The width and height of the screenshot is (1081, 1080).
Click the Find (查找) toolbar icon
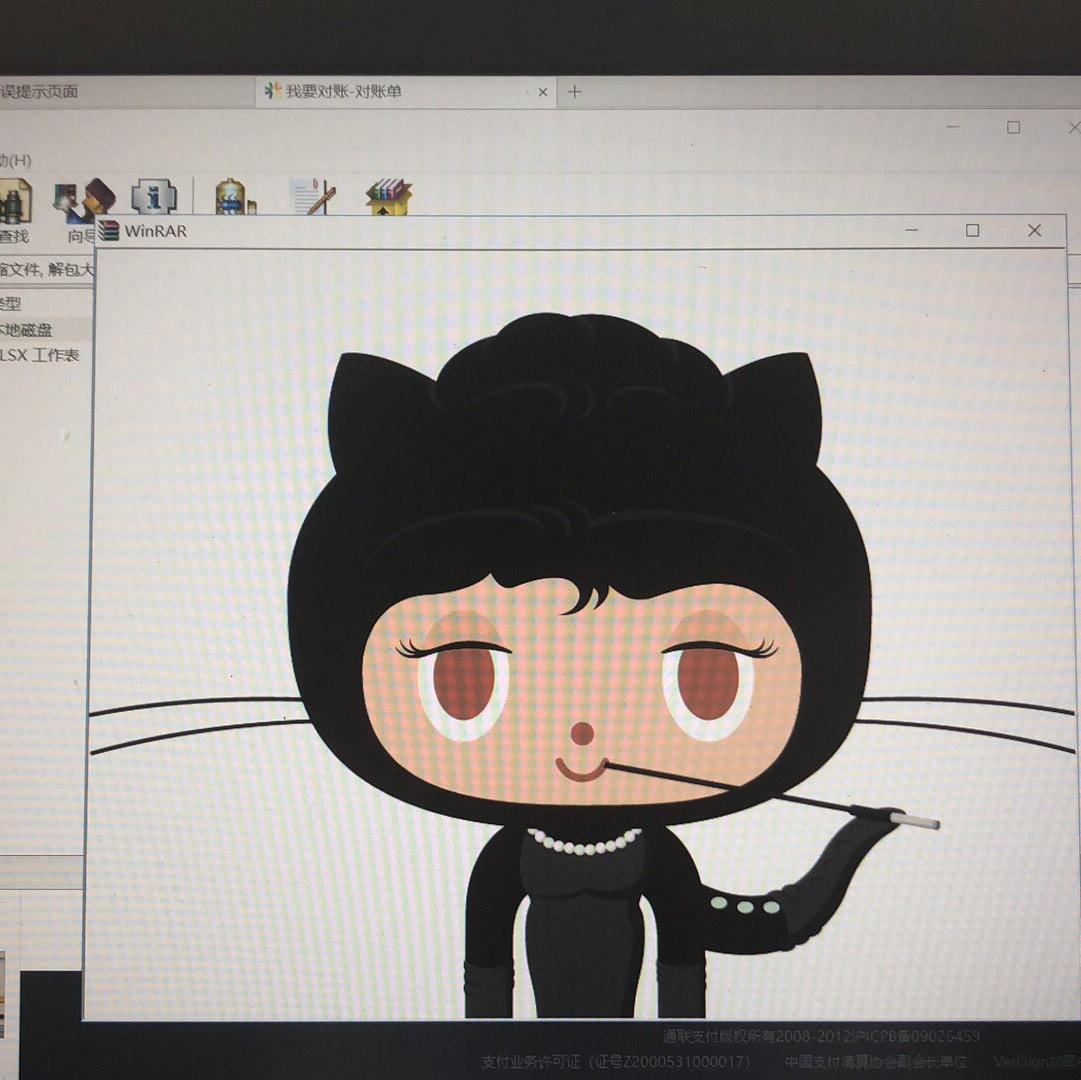14,203
